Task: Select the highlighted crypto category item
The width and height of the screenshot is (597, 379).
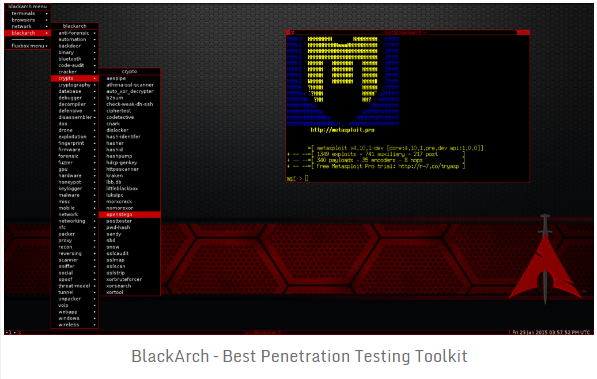Action: [x=75, y=78]
